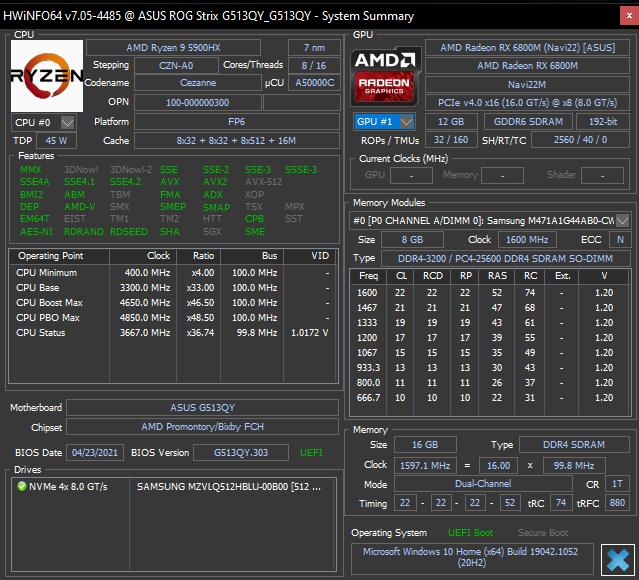Click the Cezanne codename field
This screenshot has height=580, width=639.
pos(198,83)
